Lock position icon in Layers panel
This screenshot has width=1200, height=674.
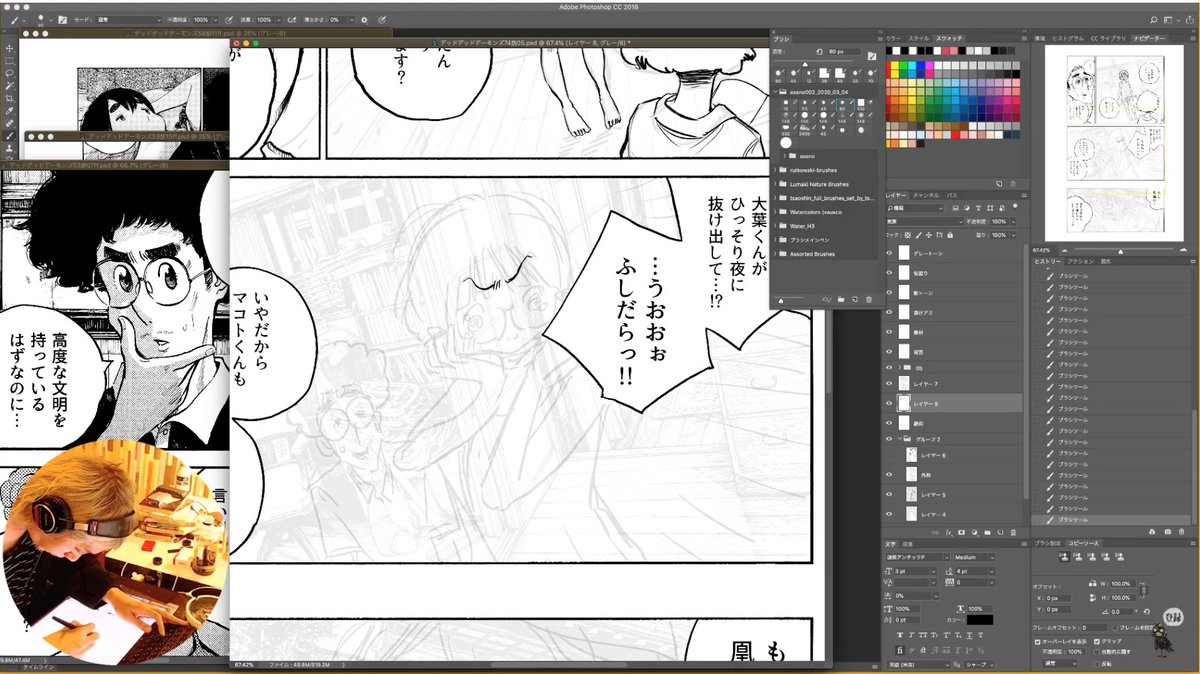tap(928, 235)
